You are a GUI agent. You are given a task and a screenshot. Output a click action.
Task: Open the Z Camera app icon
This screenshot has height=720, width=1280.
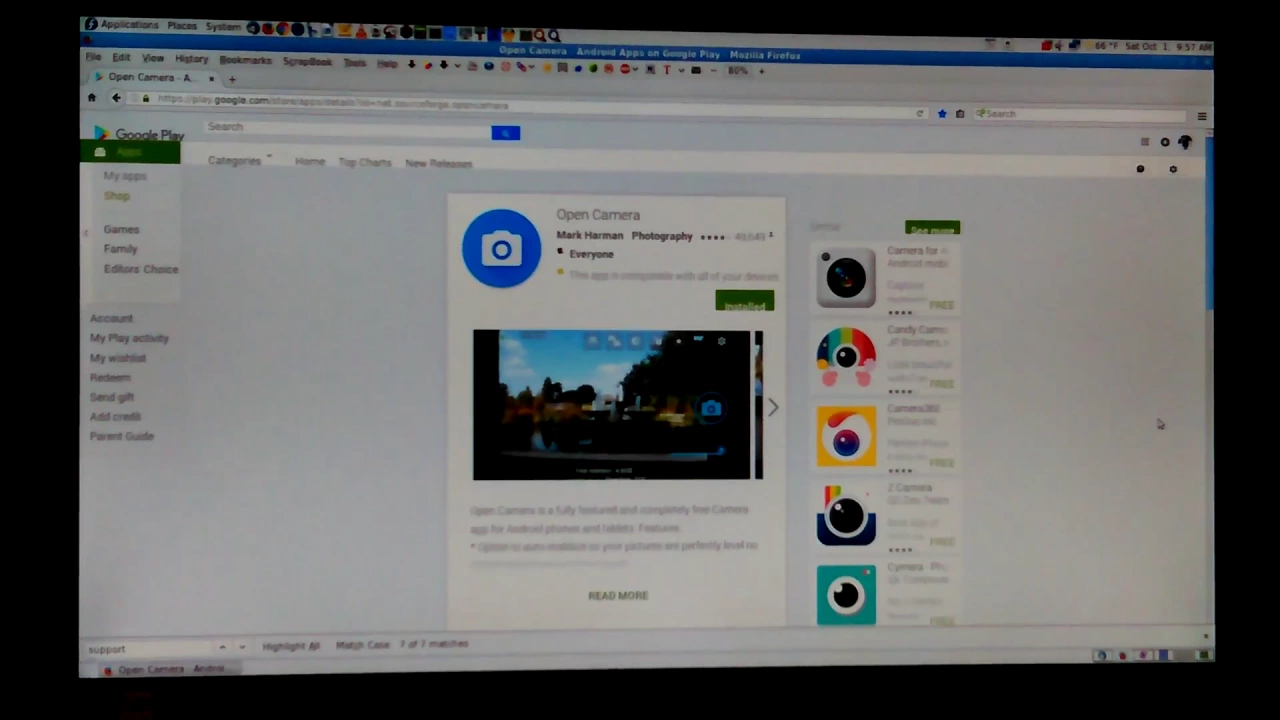tap(846, 515)
